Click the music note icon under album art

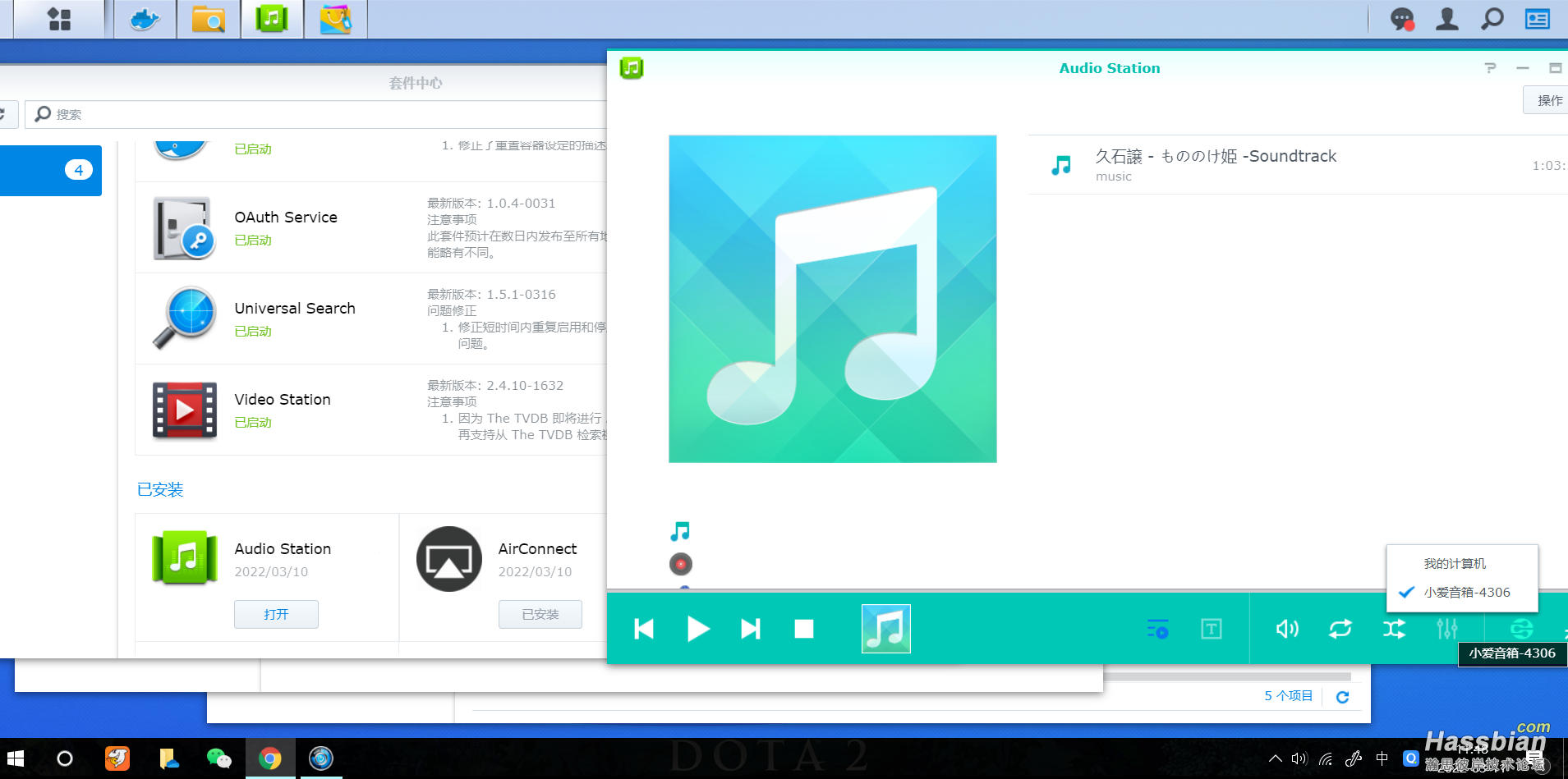680,532
